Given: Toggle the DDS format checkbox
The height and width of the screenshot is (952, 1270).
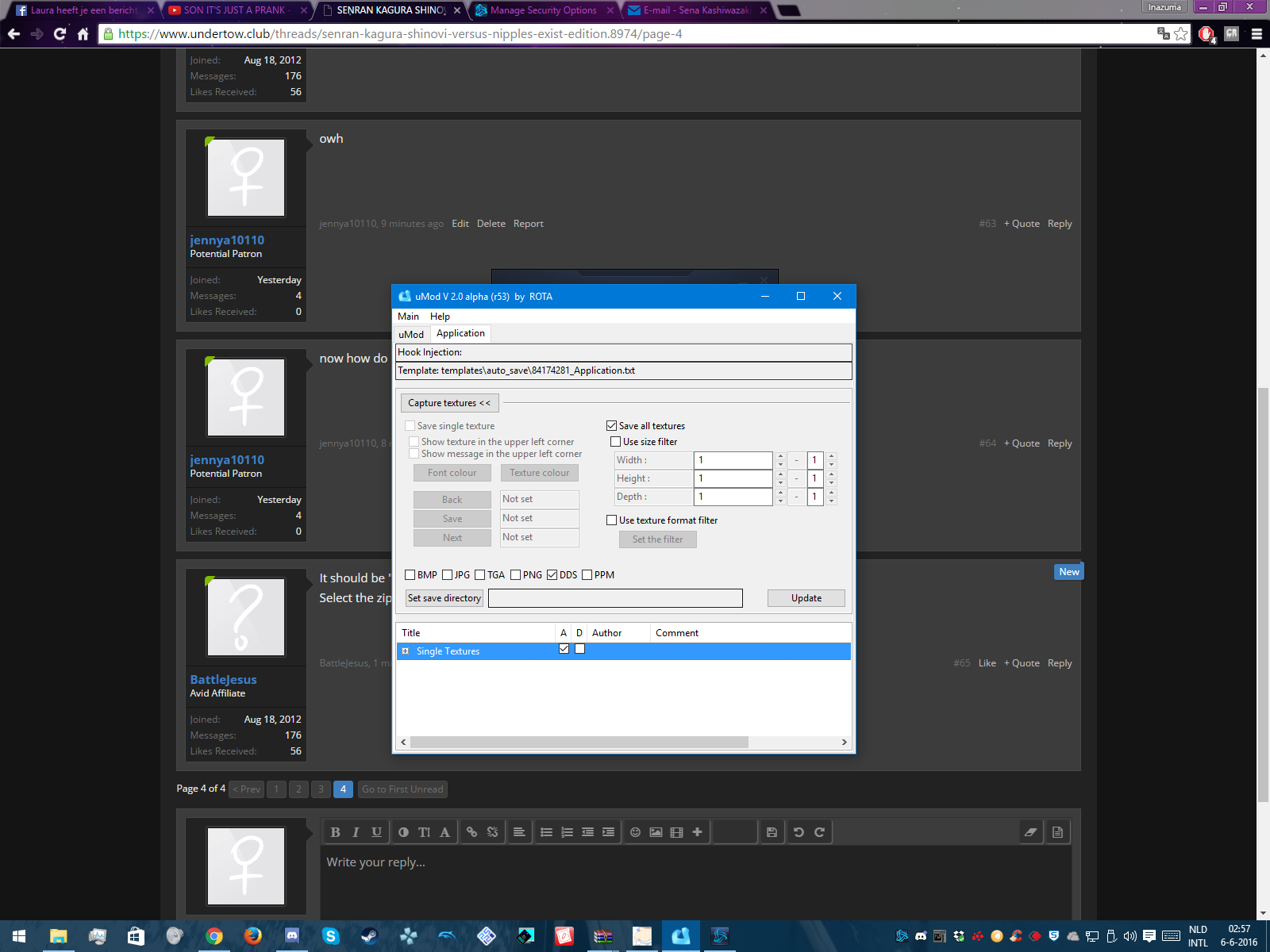Looking at the screenshot, I should coord(552,575).
